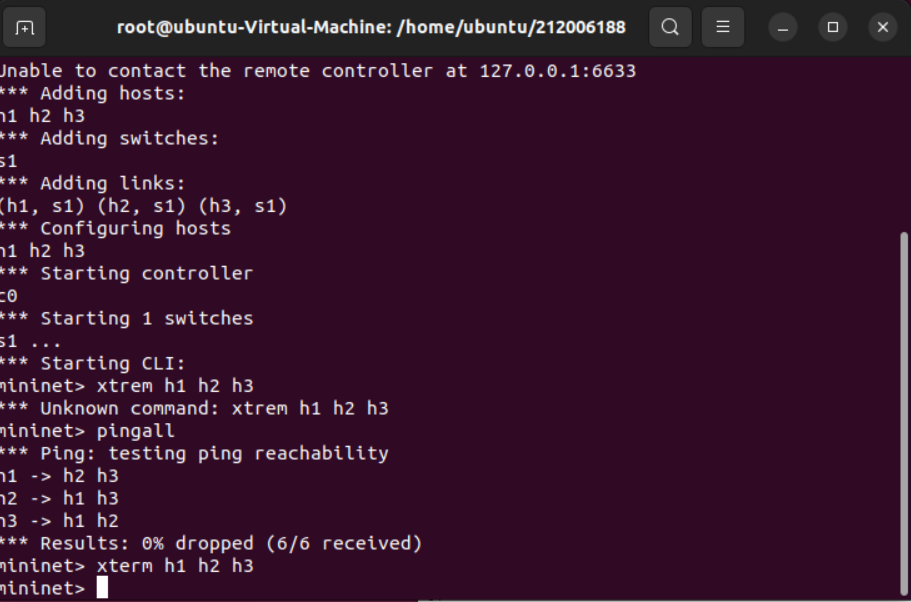Minimize the terminal window
Screen dimensions: 911x602
783,27
